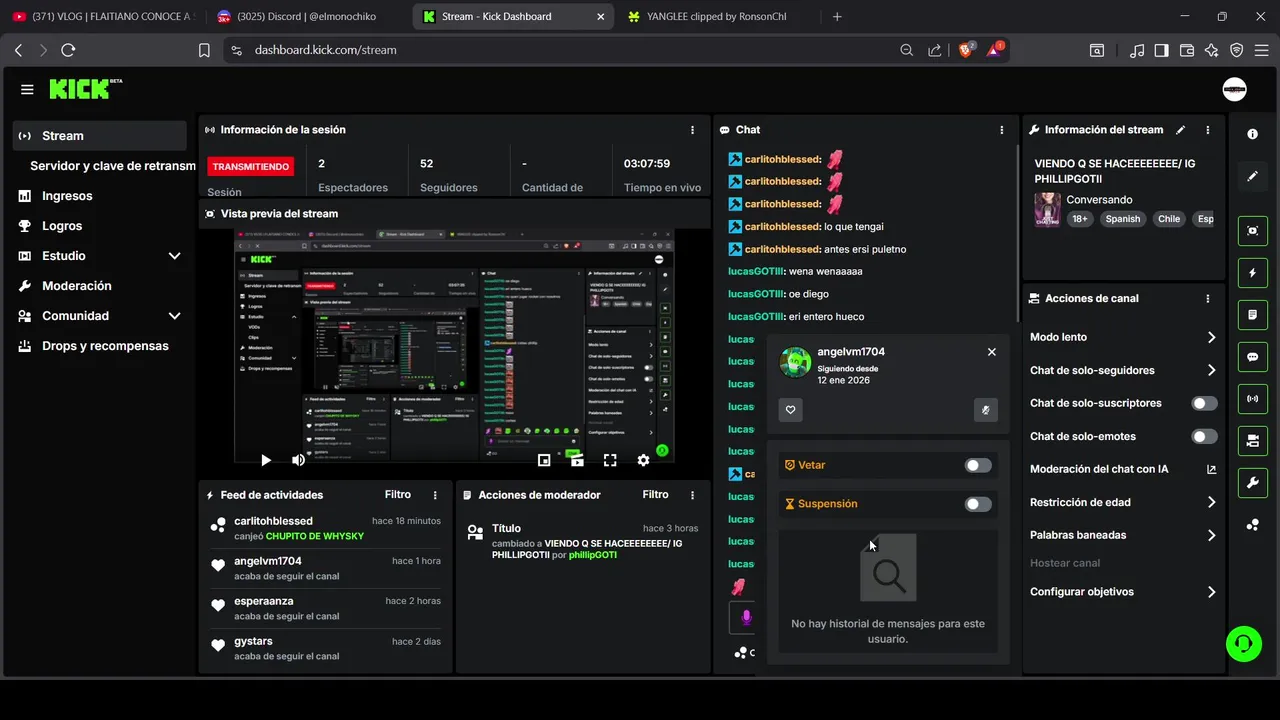Click the wrench icon in right sidebar

coord(1253,483)
